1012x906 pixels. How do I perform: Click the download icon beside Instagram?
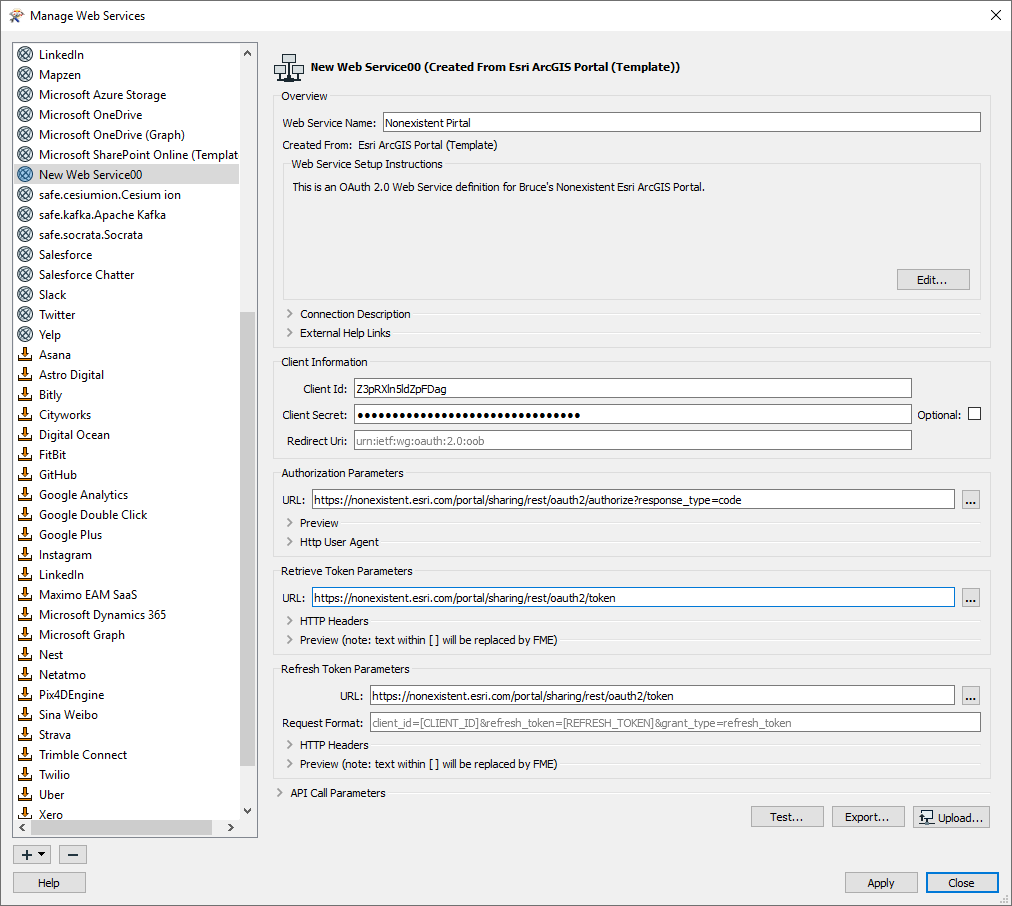(25, 554)
